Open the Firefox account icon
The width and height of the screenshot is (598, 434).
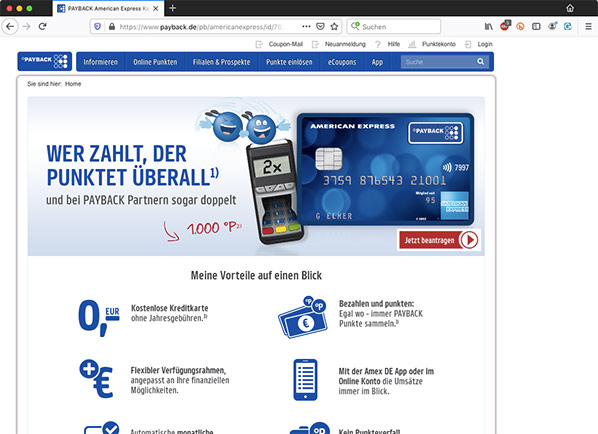[x=552, y=26]
